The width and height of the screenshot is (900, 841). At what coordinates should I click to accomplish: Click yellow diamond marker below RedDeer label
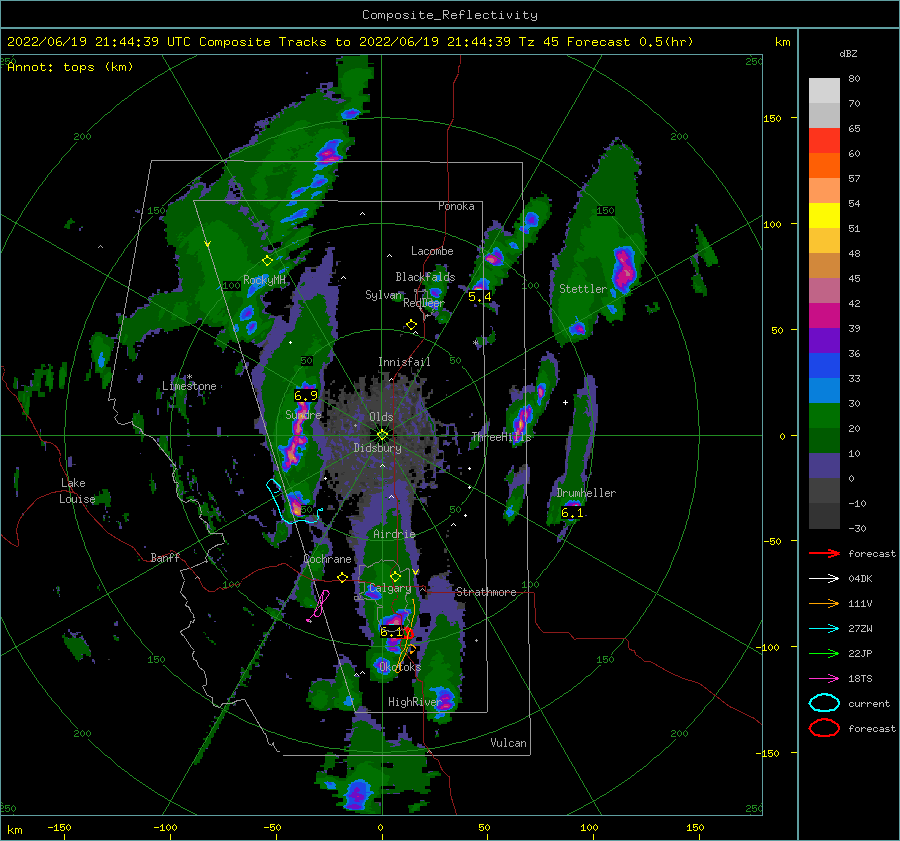411,325
